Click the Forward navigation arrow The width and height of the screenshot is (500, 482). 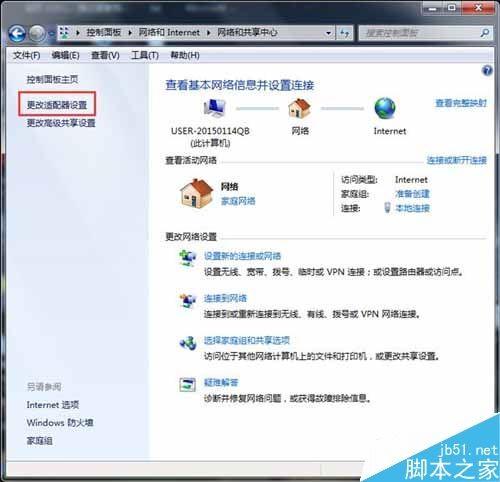[x=37, y=33]
